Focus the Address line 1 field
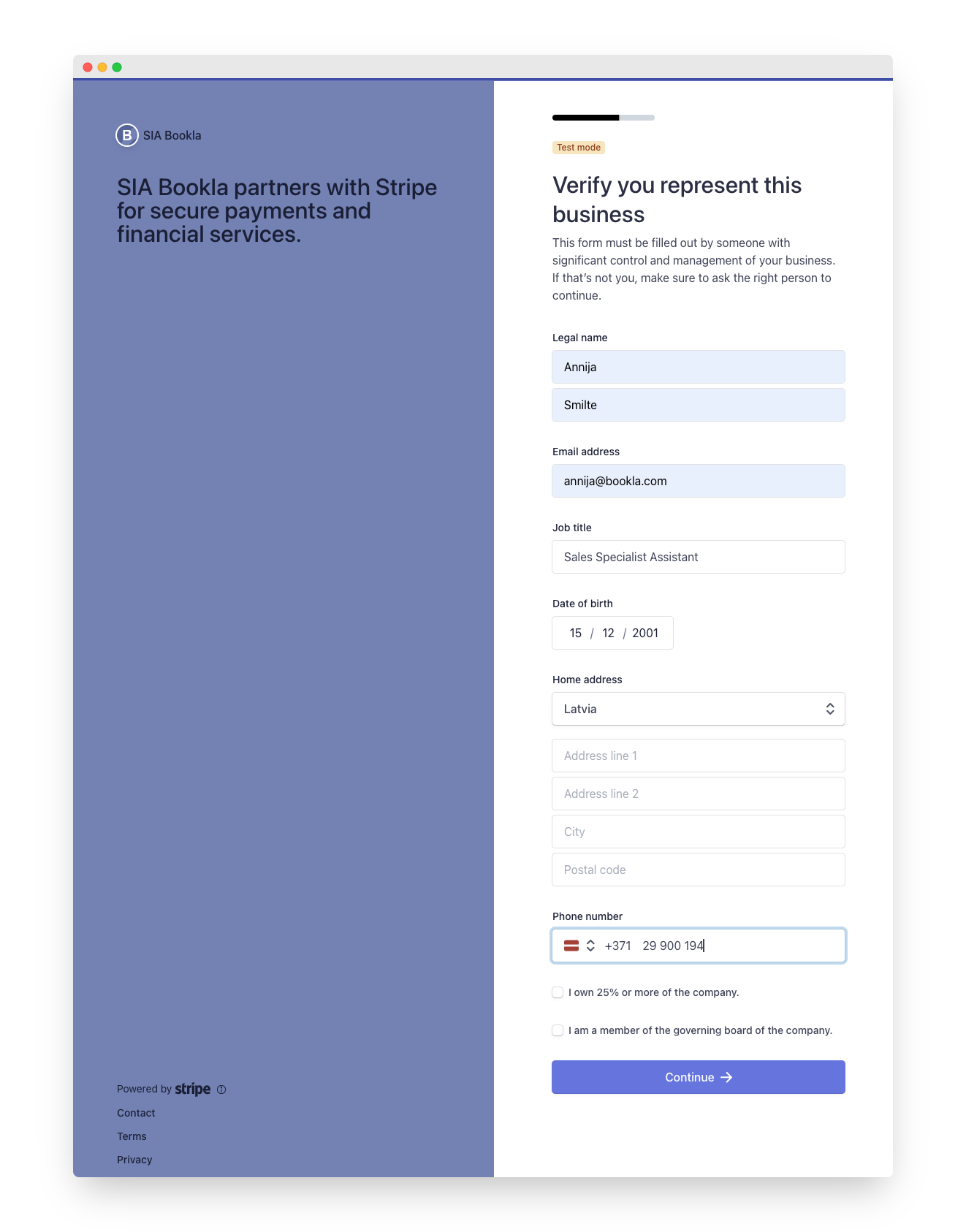The image size is (966, 1232). 698,756
